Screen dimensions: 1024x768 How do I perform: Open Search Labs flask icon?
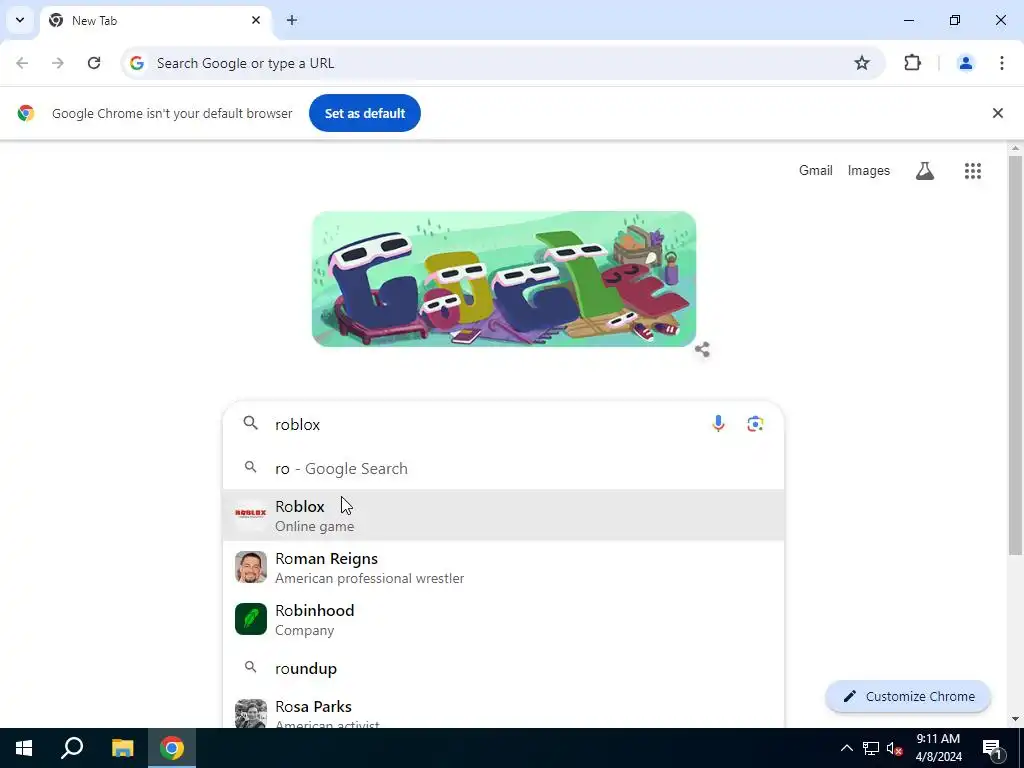click(x=925, y=171)
